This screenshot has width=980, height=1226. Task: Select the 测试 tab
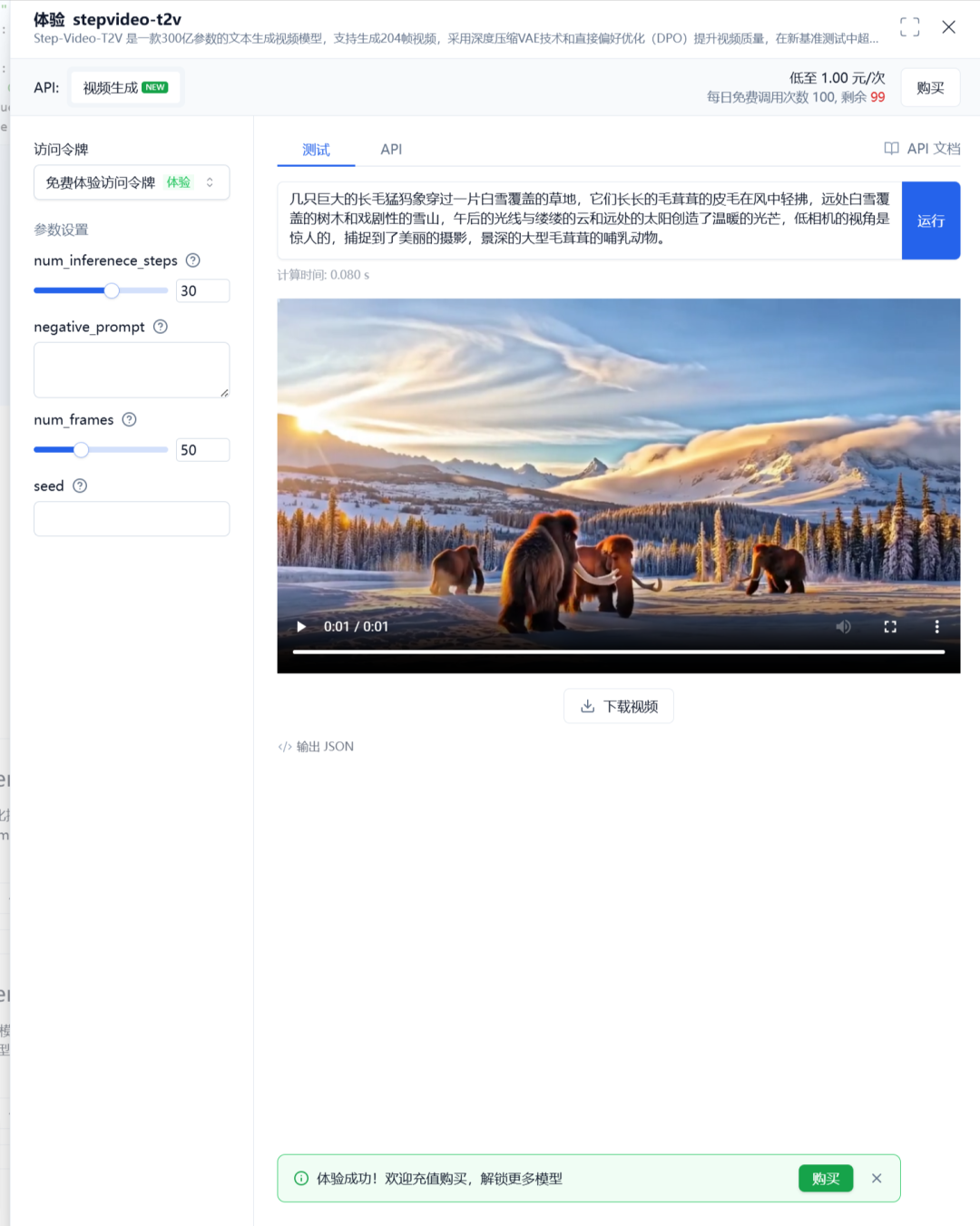pyautogui.click(x=315, y=149)
